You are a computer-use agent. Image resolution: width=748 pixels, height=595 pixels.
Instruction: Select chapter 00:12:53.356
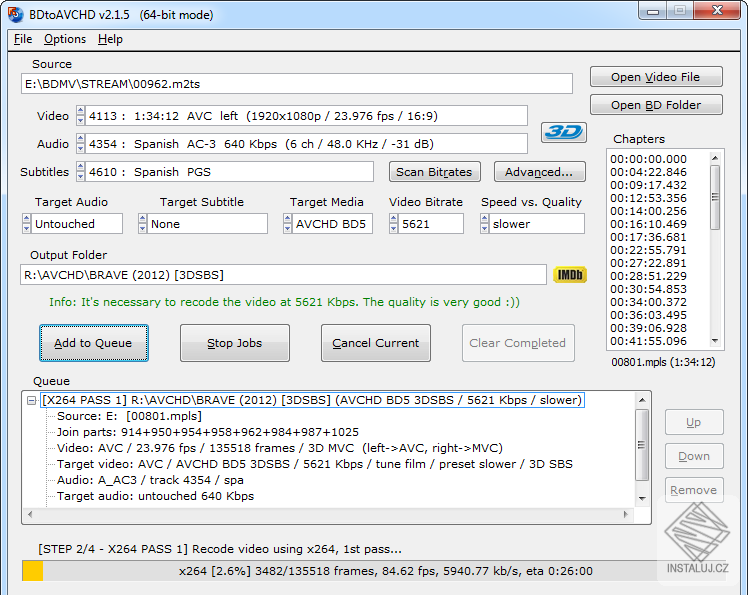click(x=648, y=198)
